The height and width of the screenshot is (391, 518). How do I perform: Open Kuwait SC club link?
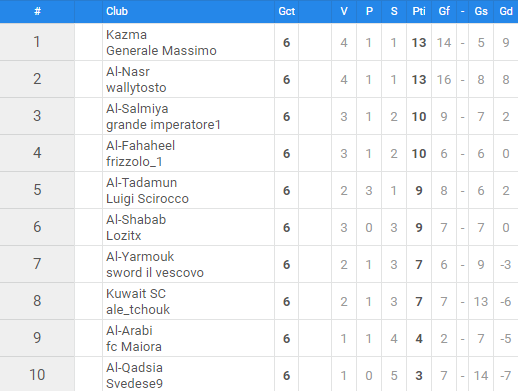136,294
